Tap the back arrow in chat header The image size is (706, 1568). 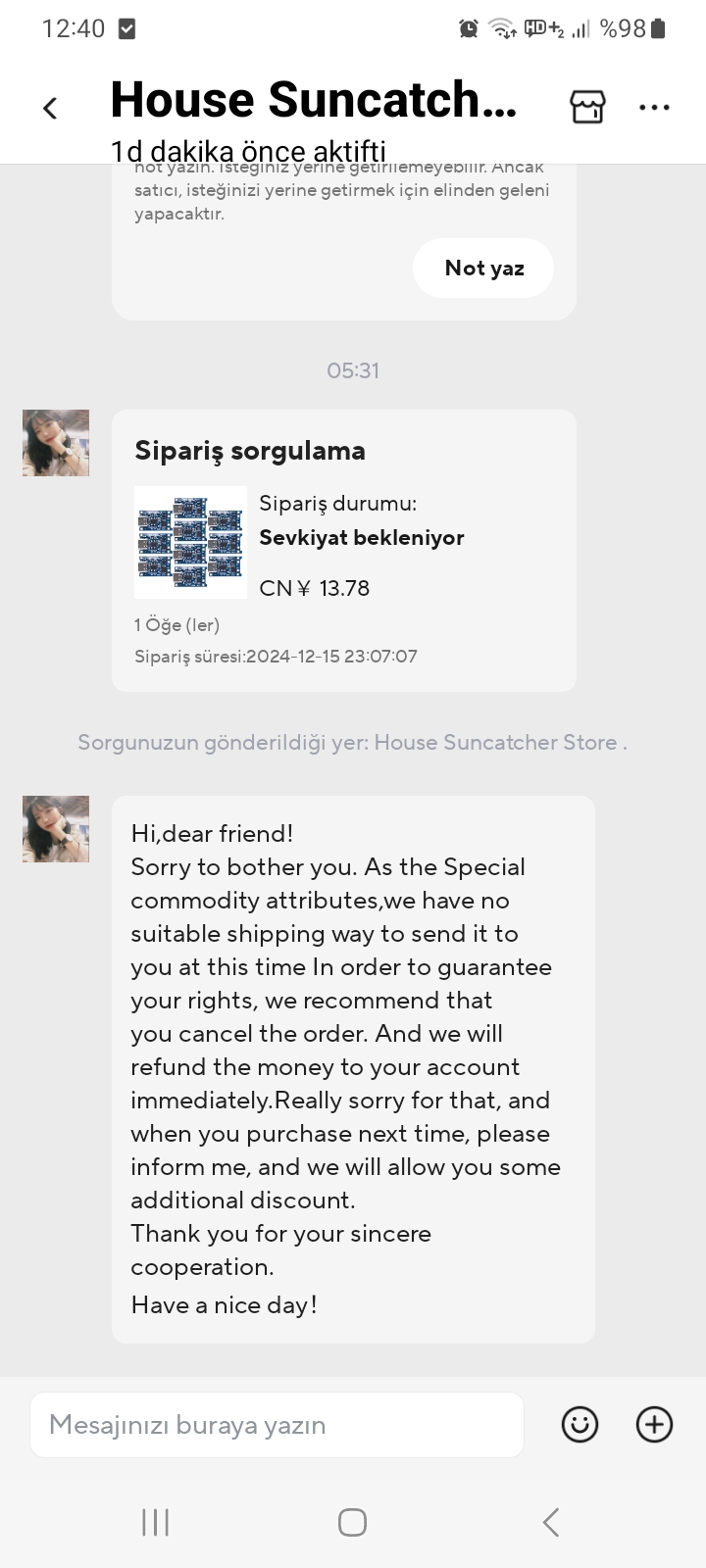pos(51,108)
